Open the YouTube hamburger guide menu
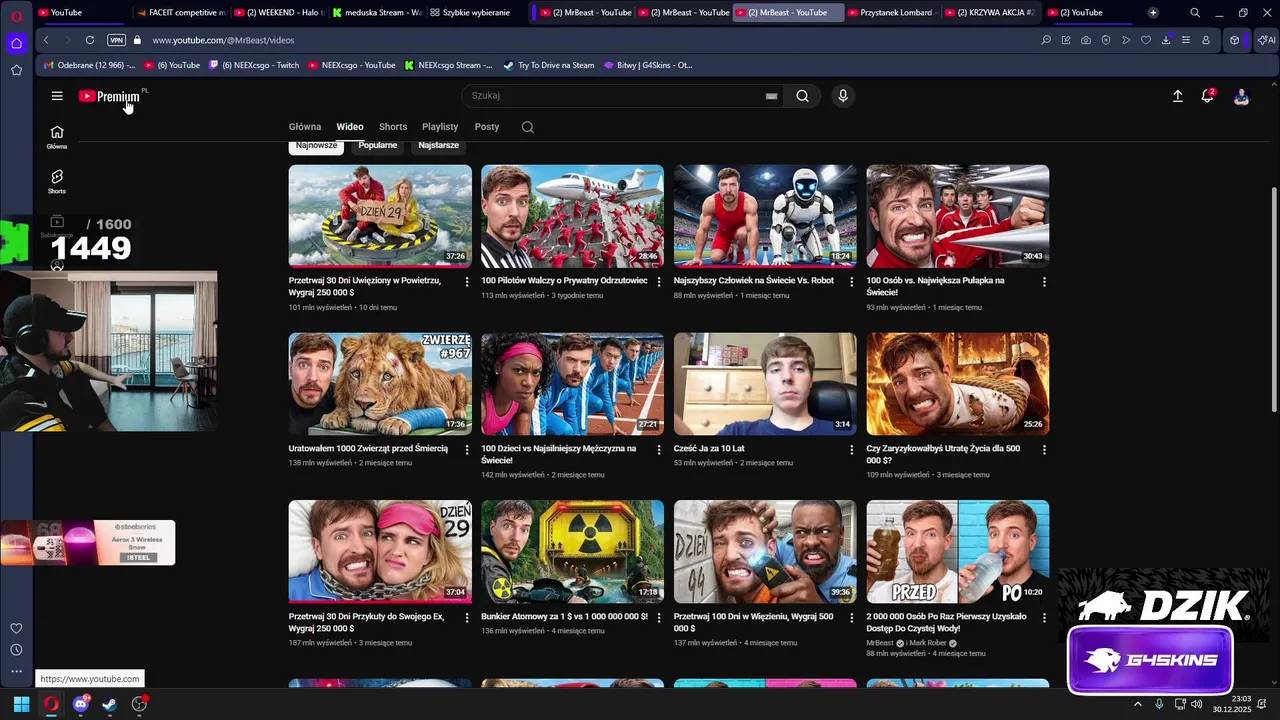1280x720 pixels. 57,96
